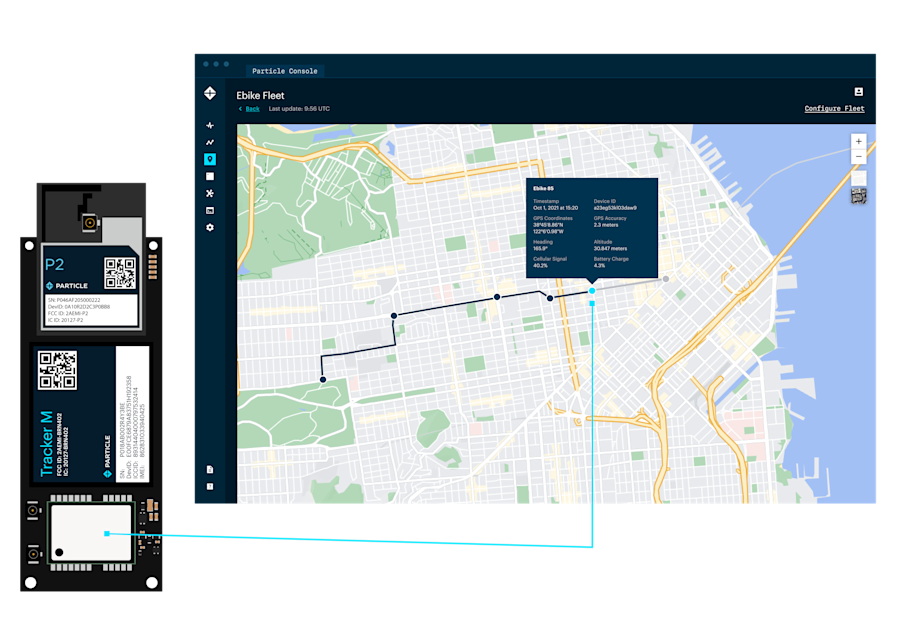Image resolution: width=900 pixels, height=625 pixels.
Task: Open the asterisk integrations sidebar icon
Action: [210, 193]
